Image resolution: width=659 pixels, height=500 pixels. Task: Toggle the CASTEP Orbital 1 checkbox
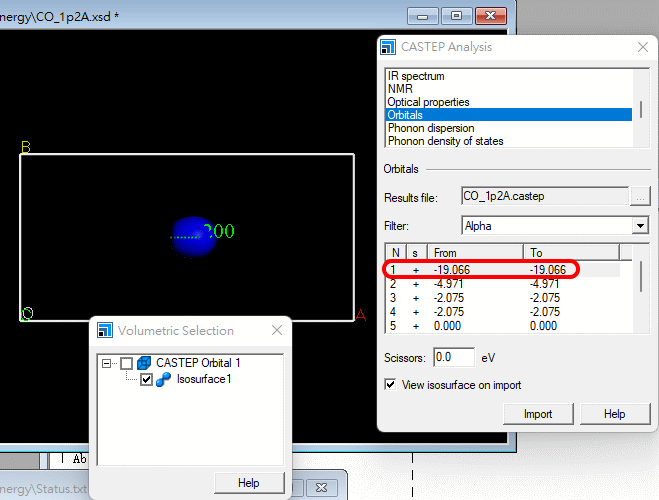click(x=126, y=363)
